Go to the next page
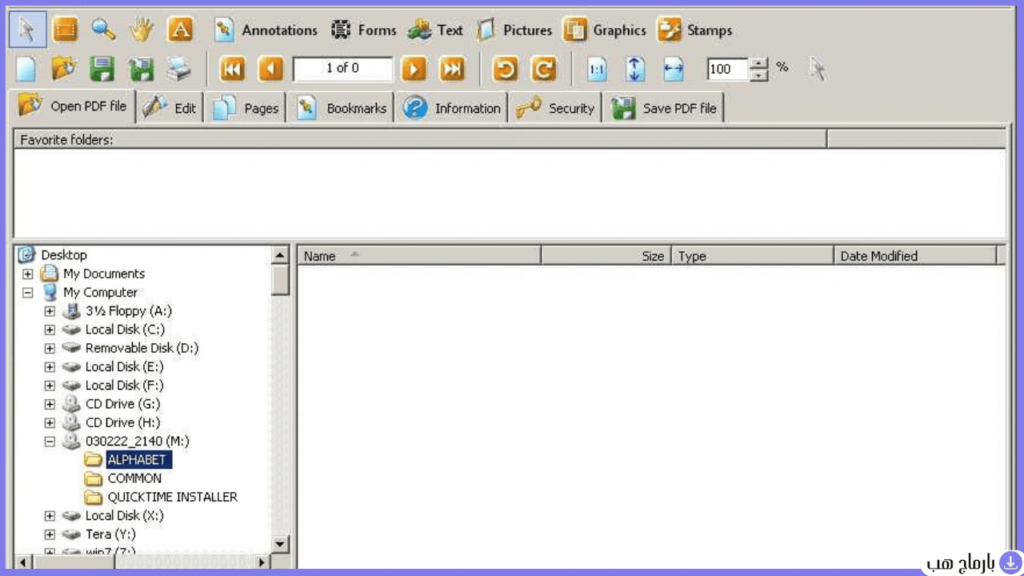Viewport: 1024px width, 576px height. tap(414, 69)
